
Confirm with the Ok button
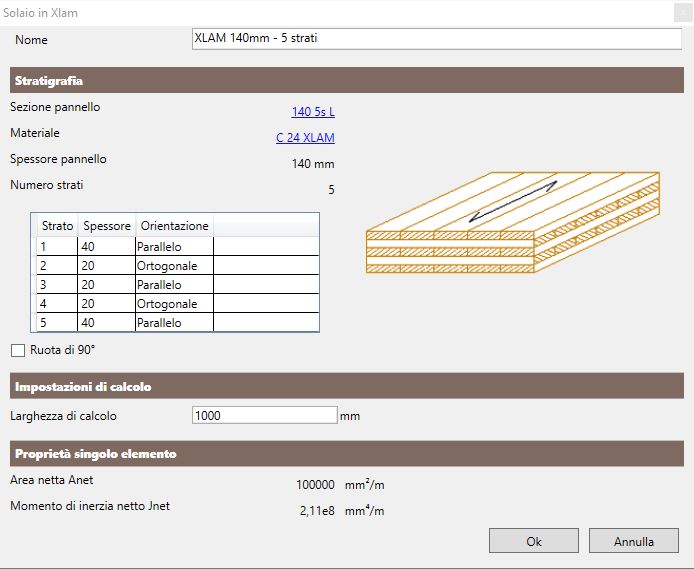pos(534,541)
